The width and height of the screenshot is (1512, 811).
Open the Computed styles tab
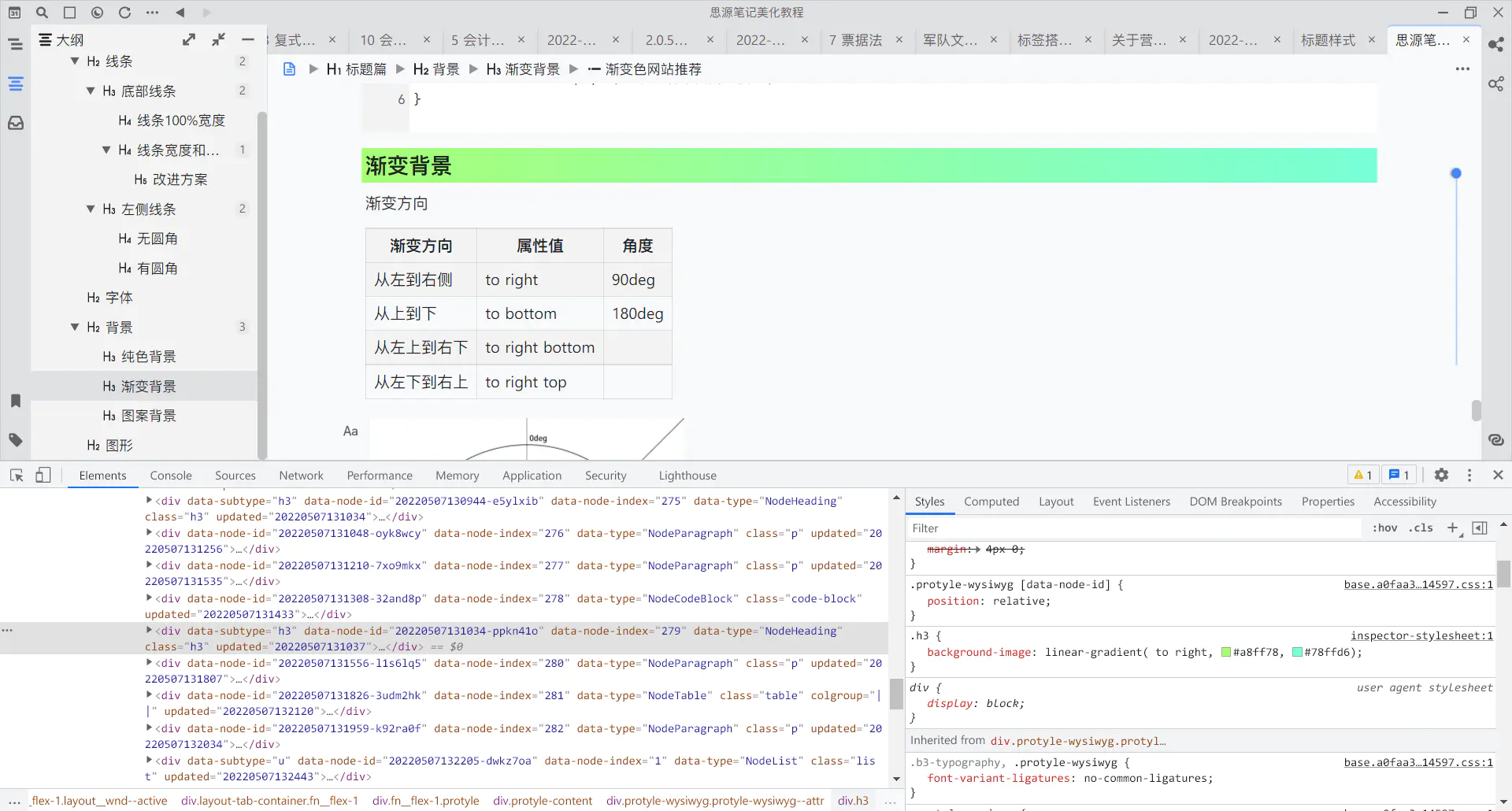991,502
